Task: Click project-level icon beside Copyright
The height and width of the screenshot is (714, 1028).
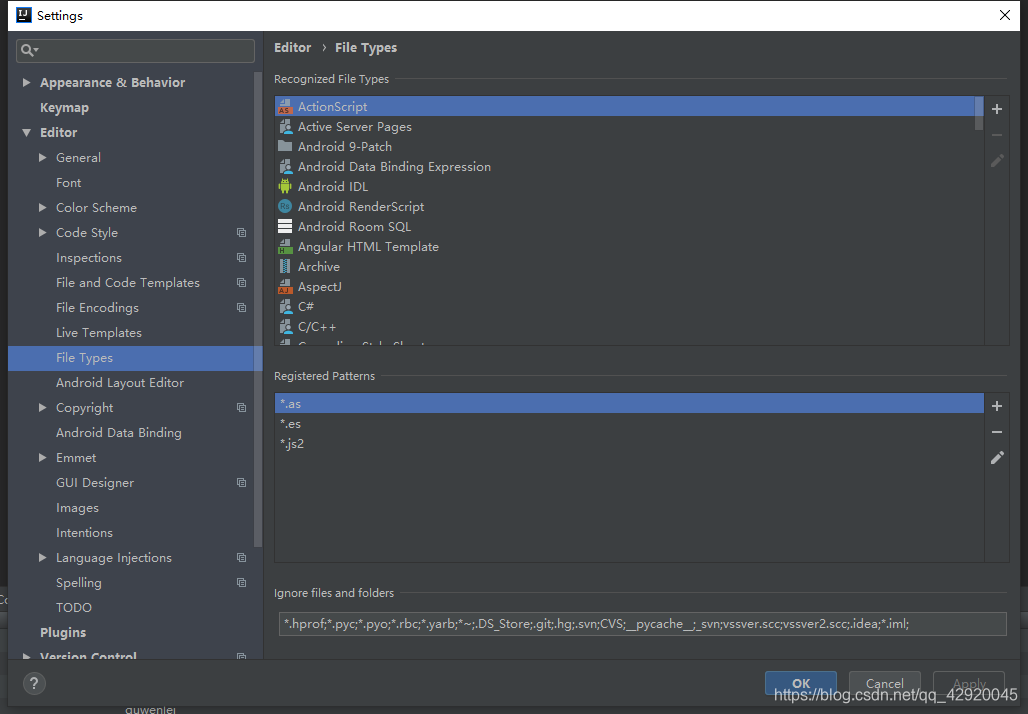Action: pyautogui.click(x=241, y=408)
